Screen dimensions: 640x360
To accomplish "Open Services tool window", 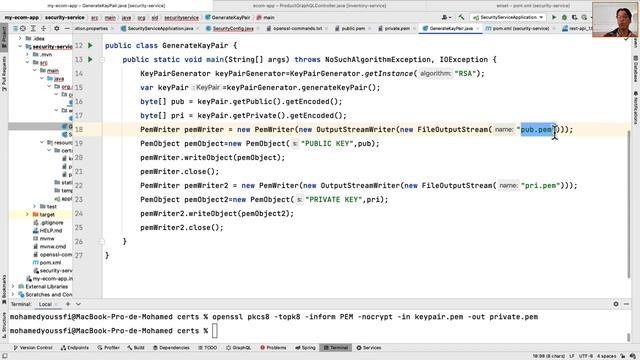I will 369,348.
